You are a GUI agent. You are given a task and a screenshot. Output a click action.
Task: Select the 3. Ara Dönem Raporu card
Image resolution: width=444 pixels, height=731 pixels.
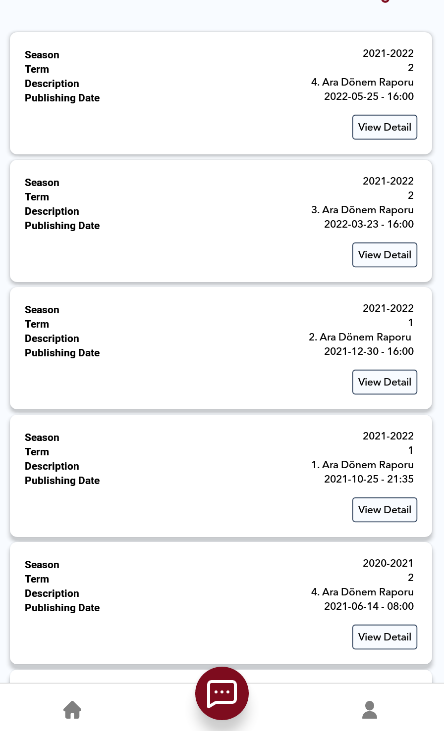pyautogui.click(x=221, y=221)
